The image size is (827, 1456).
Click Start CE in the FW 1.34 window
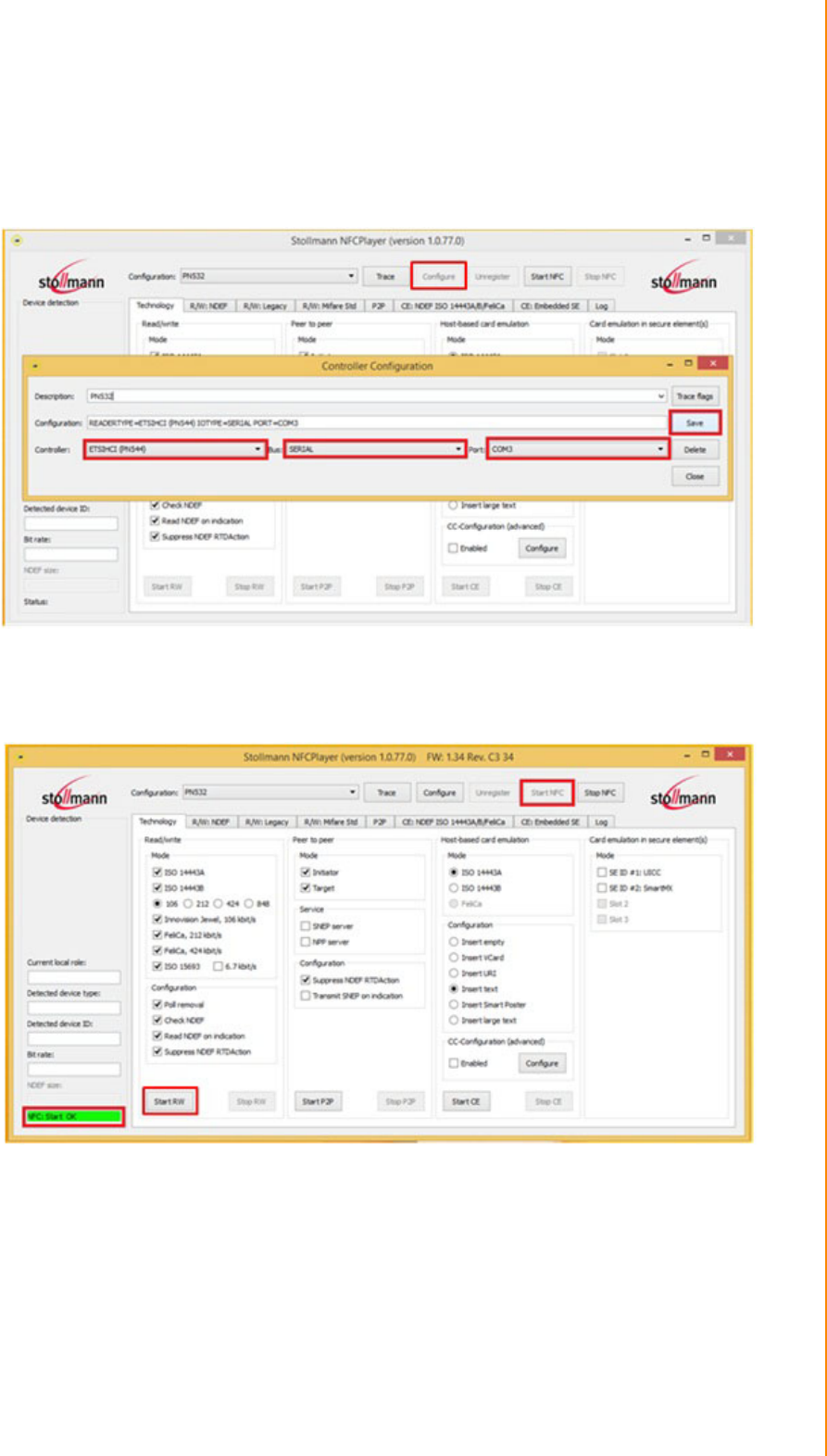[465, 1101]
